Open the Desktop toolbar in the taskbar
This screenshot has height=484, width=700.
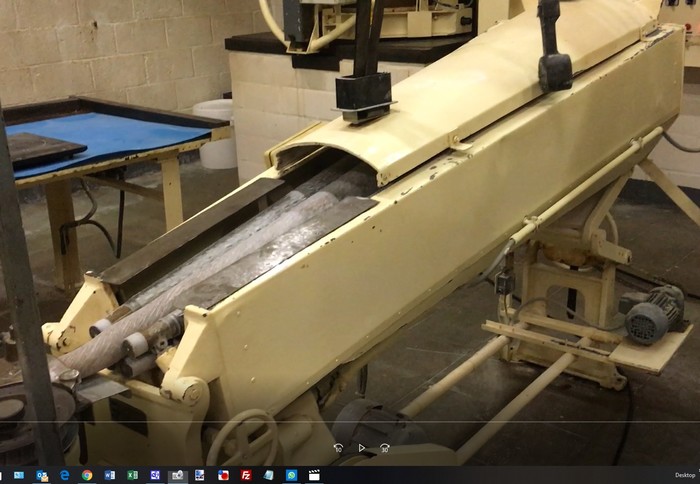click(x=685, y=475)
